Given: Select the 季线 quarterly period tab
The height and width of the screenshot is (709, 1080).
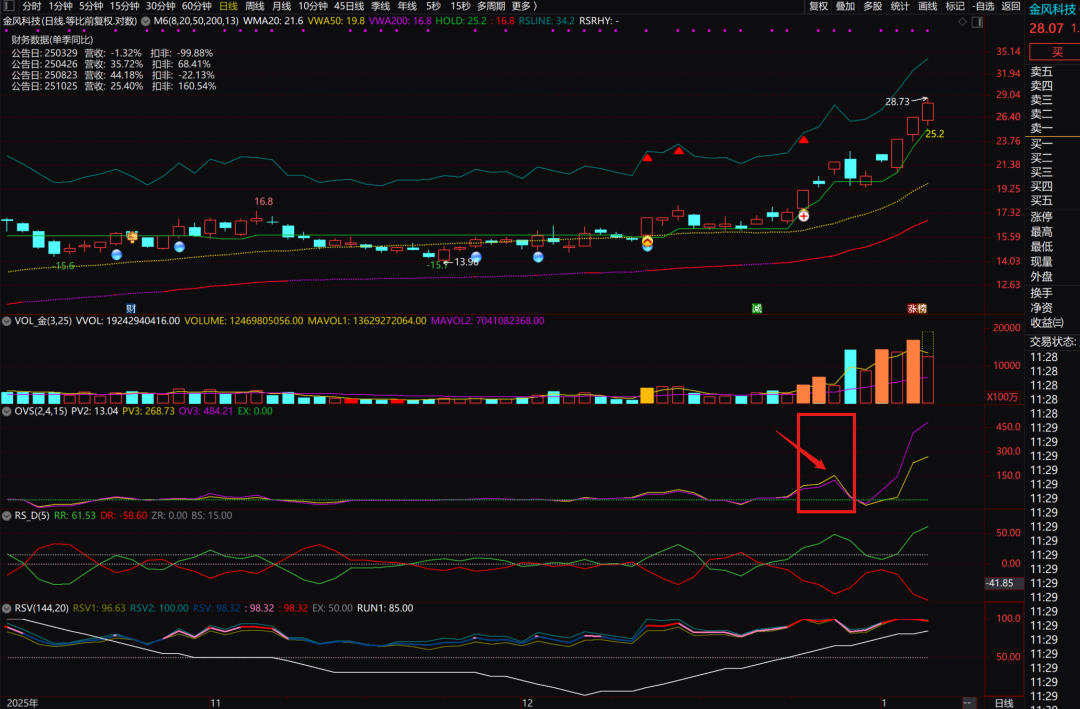Looking at the screenshot, I should [x=380, y=6].
